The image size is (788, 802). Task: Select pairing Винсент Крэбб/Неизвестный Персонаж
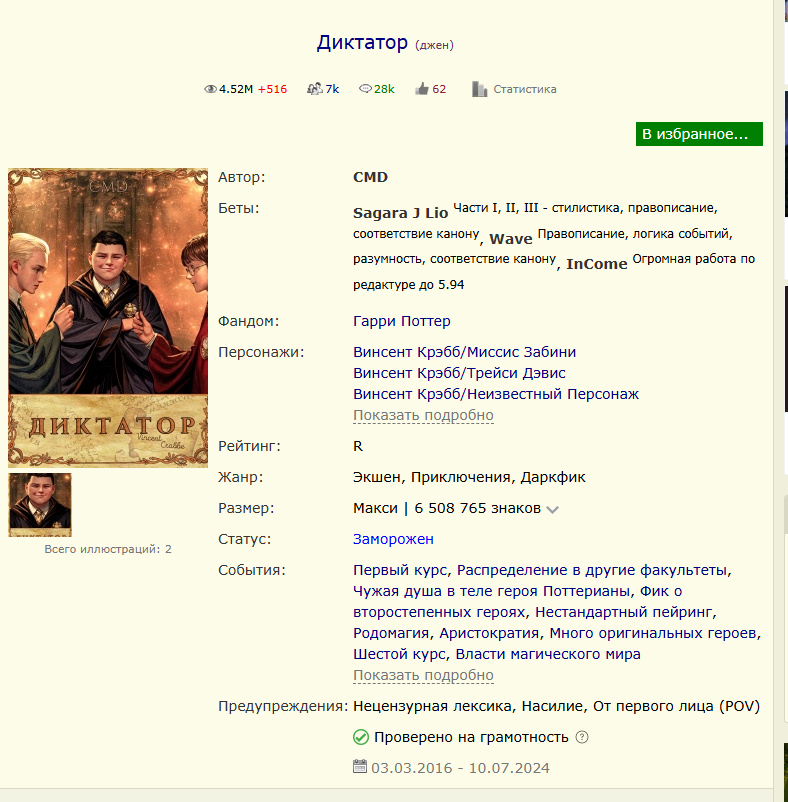tap(496, 394)
